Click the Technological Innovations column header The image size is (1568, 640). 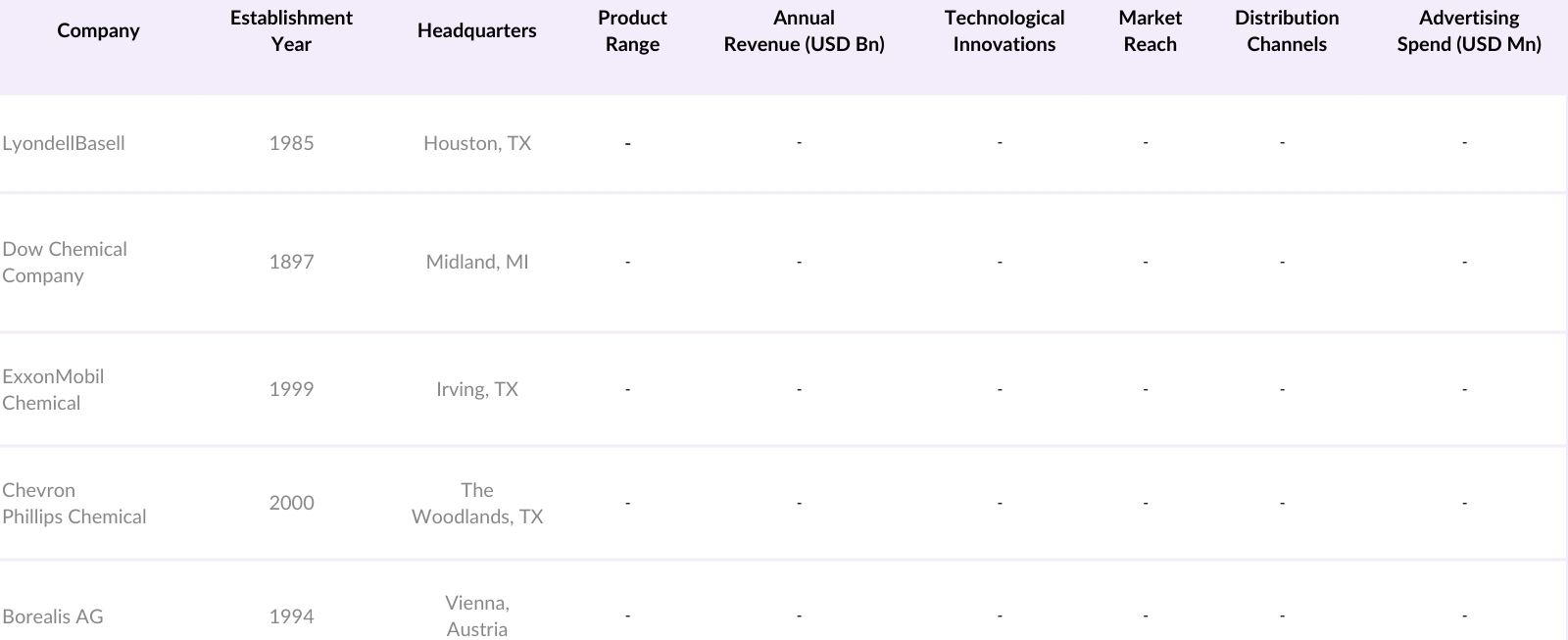tap(1004, 30)
